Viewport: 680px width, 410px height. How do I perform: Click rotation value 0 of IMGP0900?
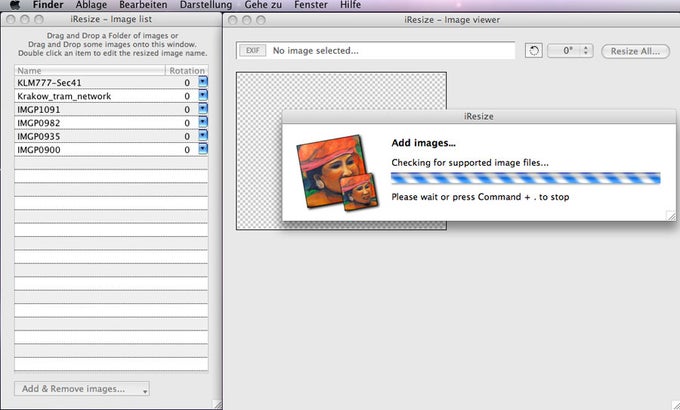[x=187, y=150]
